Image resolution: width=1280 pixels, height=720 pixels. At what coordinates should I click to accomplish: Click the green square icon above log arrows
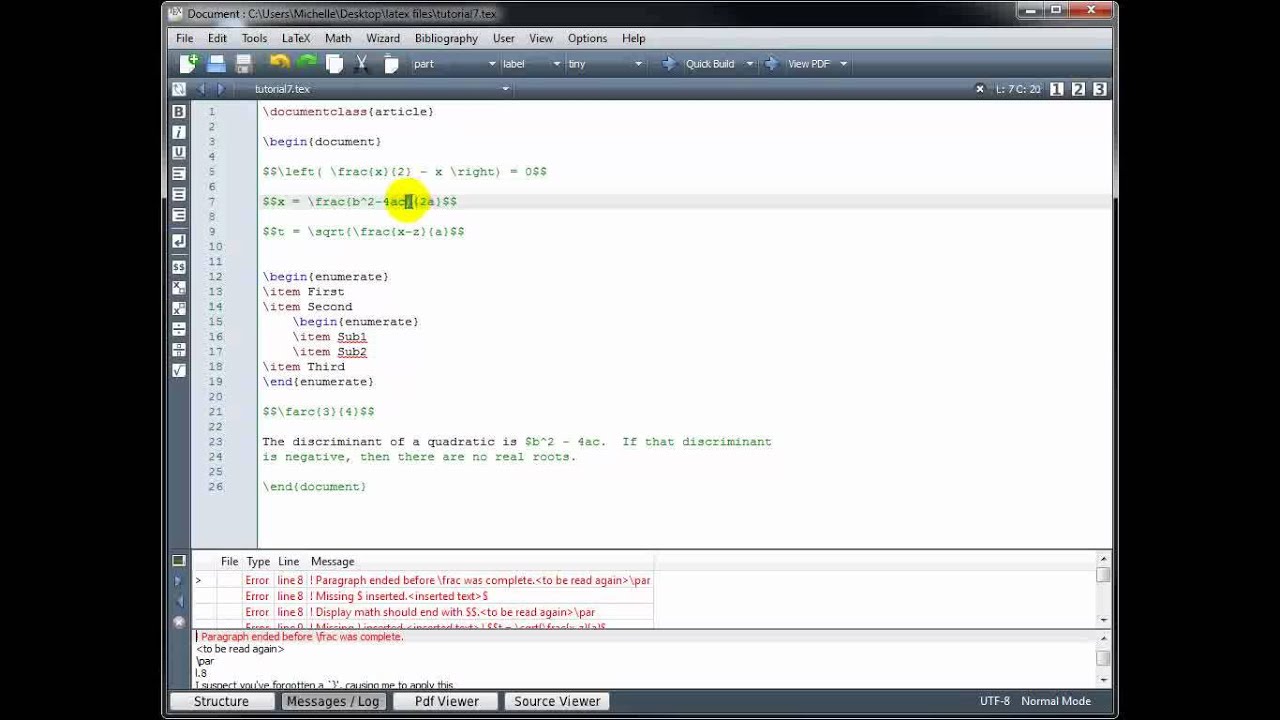(x=179, y=560)
